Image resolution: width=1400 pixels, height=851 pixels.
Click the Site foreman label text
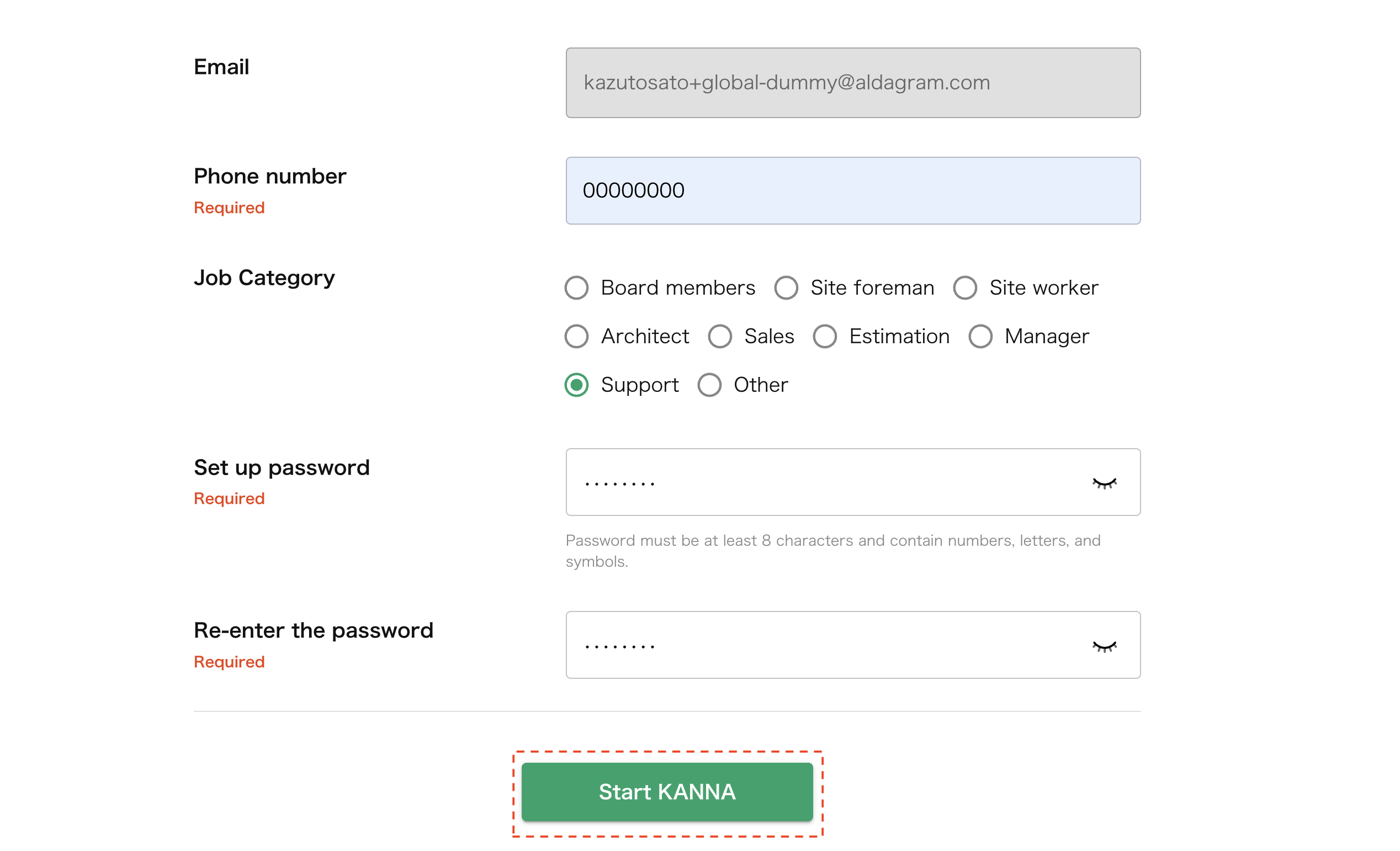tap(872, 288)
